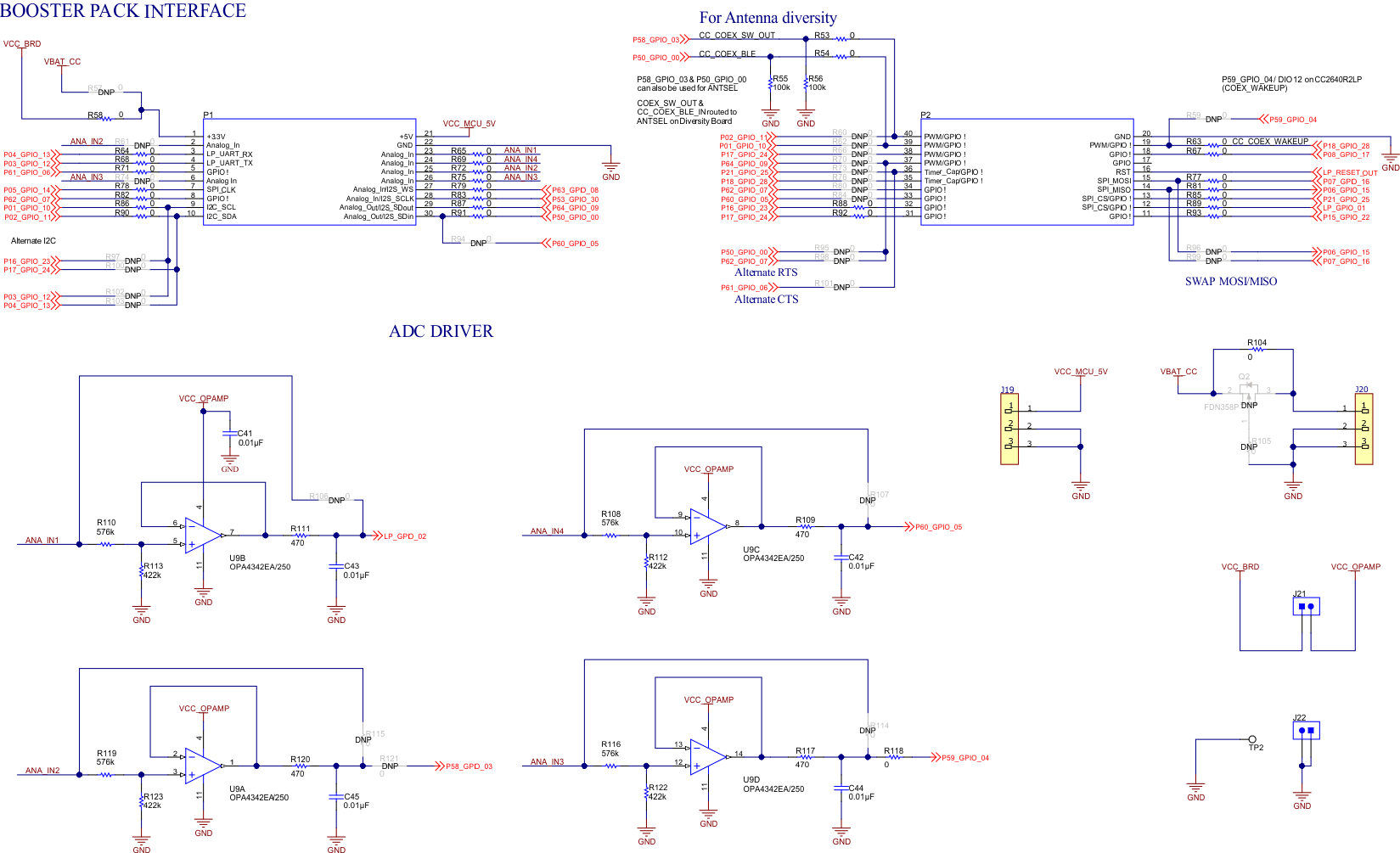The image size is (1400, 853).
Task: Click the J19 three-pin header symbol
Action: (x=1009, y=429)
